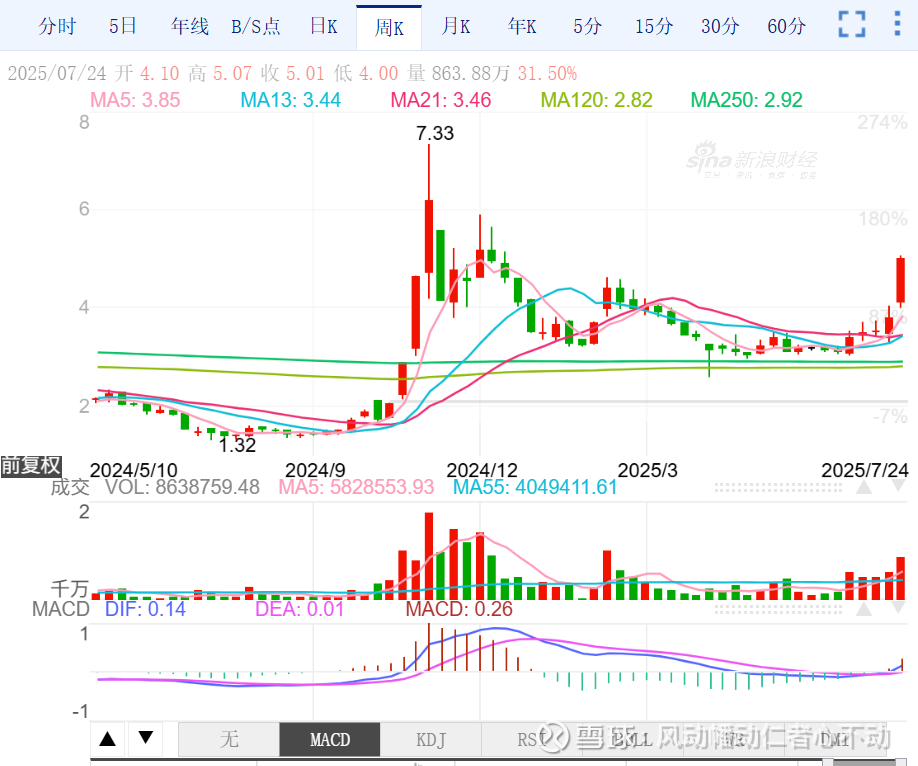Click the black down arrow beside indicator tabs
Viewport: 918px width, 766px height.
pyautogui.click(x=145, y=738)
